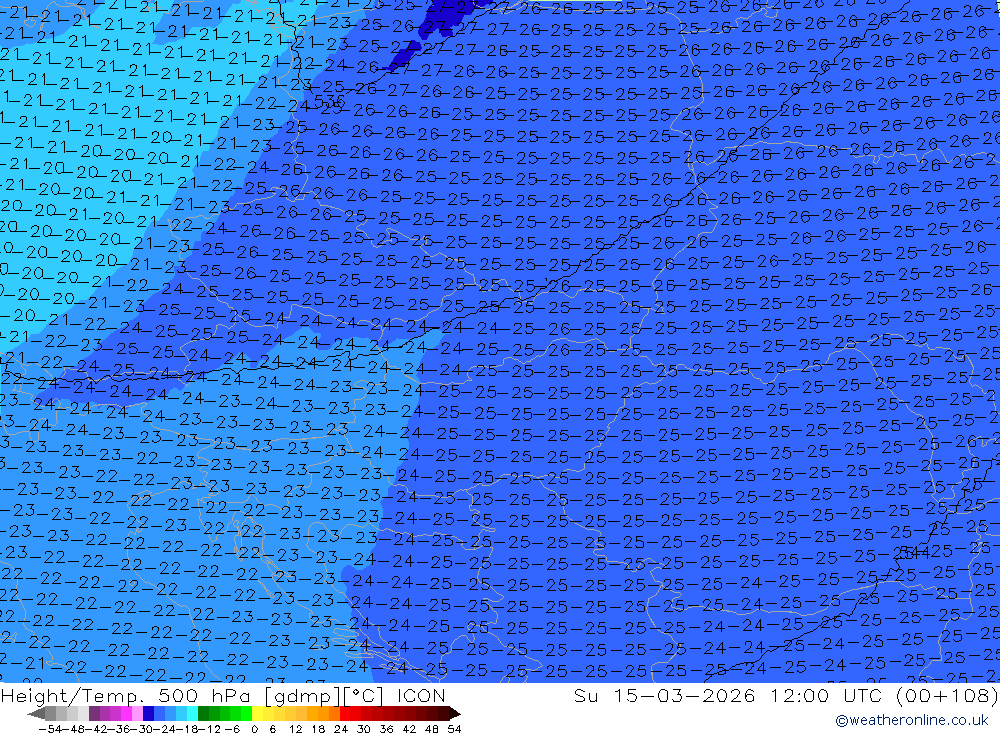Click the -30 value on the color scale
Viewport: 1000px width, 733px height.
(x=140, y=729)
